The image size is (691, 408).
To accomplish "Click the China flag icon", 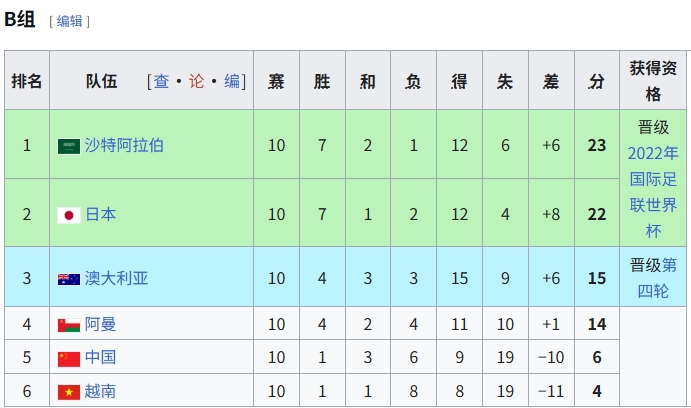I will 69,359.
